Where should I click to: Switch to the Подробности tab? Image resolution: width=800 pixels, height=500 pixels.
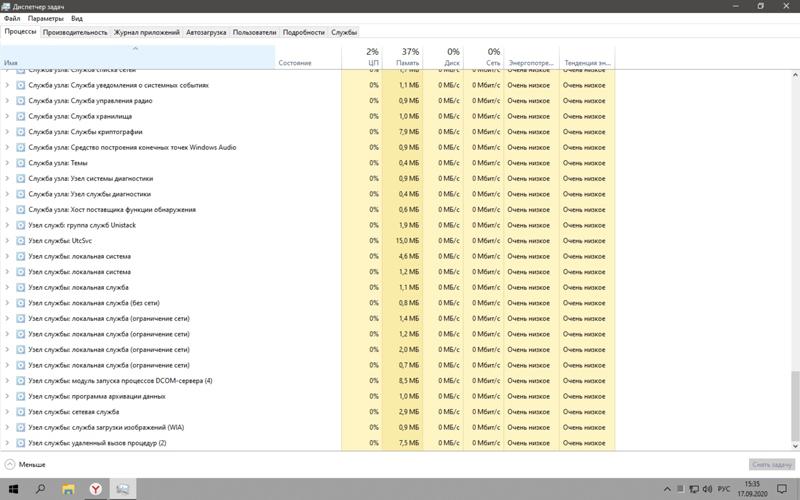click(x=304, y=32)
